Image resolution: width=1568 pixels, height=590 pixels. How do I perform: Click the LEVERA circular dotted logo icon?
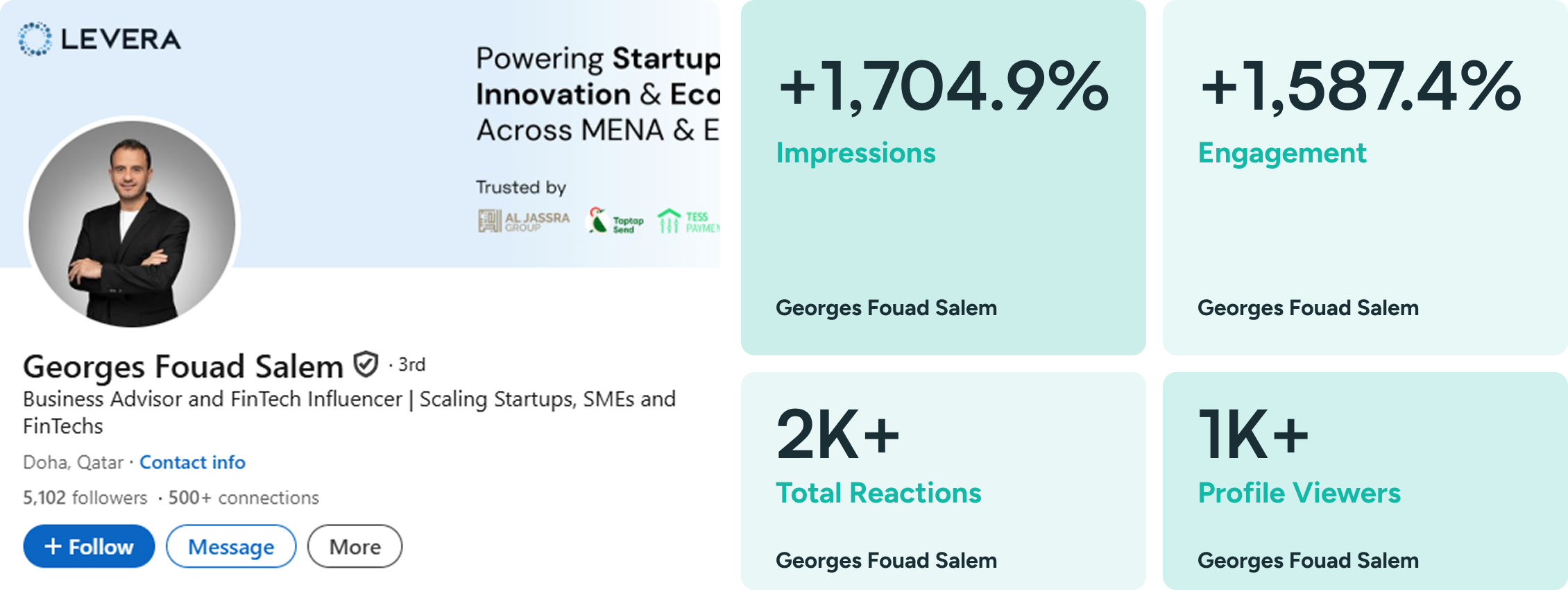[35, 39]
